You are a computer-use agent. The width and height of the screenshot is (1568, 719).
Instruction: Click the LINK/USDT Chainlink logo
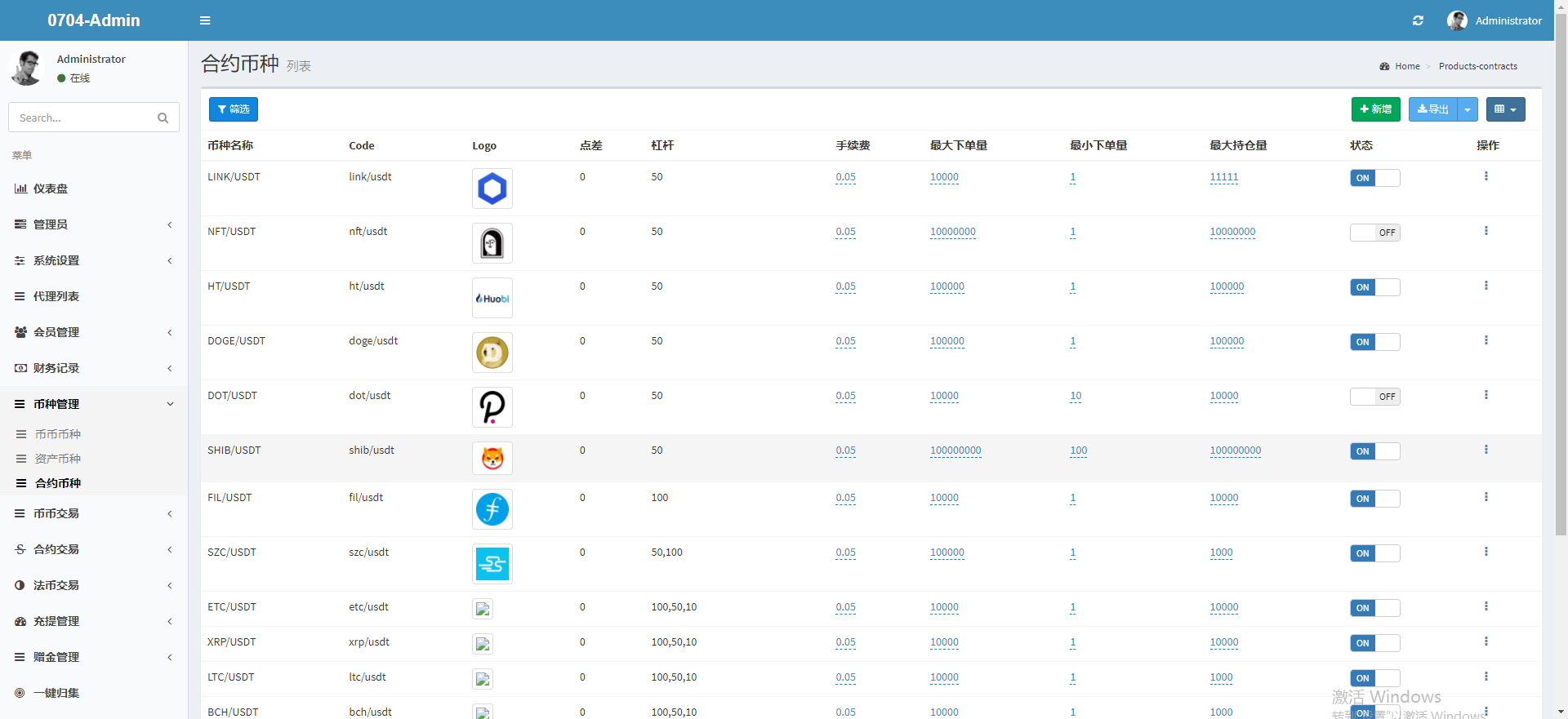pyautogui.click(x=492, y=189)
